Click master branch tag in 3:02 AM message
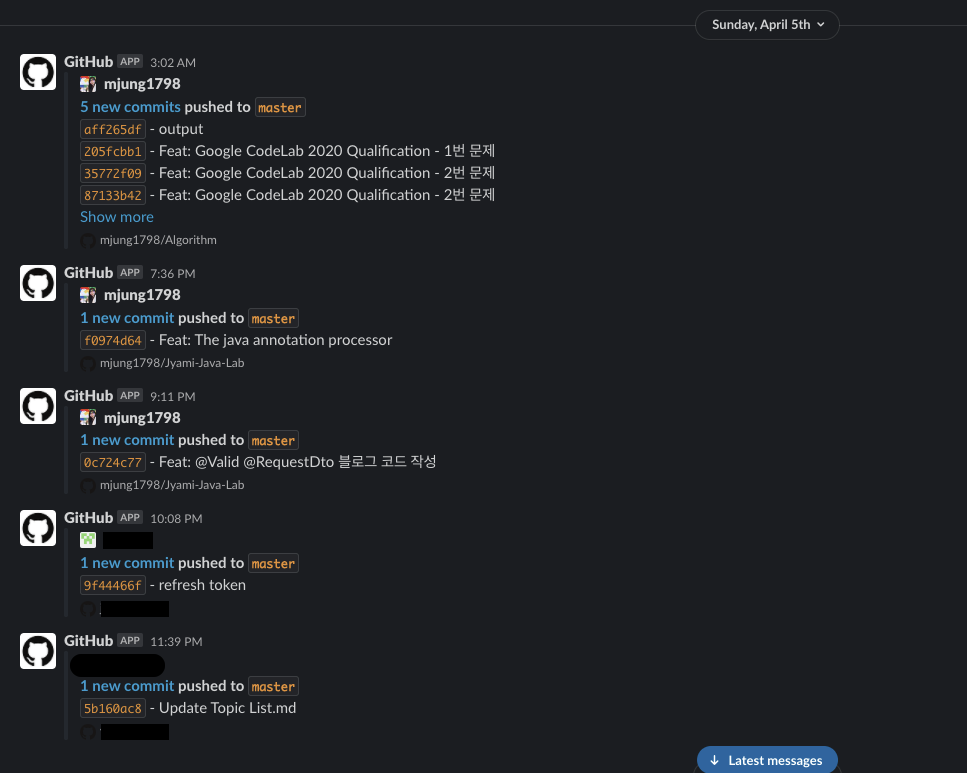 (280, 107)
